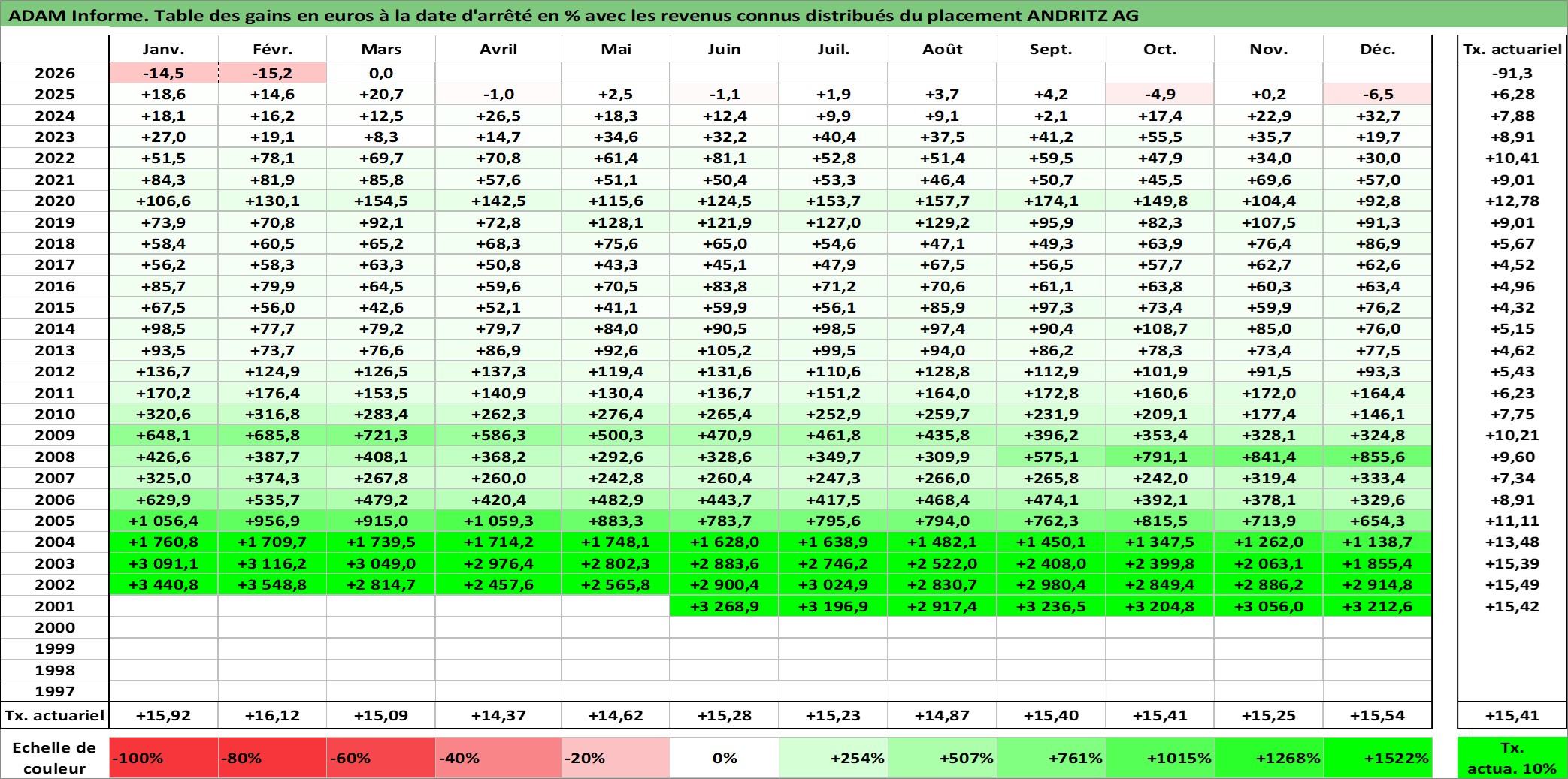Image resolution: width=1568 pixels, height=779 pixels.
Task: Select the Mars column header
Action: click(381, 49)
